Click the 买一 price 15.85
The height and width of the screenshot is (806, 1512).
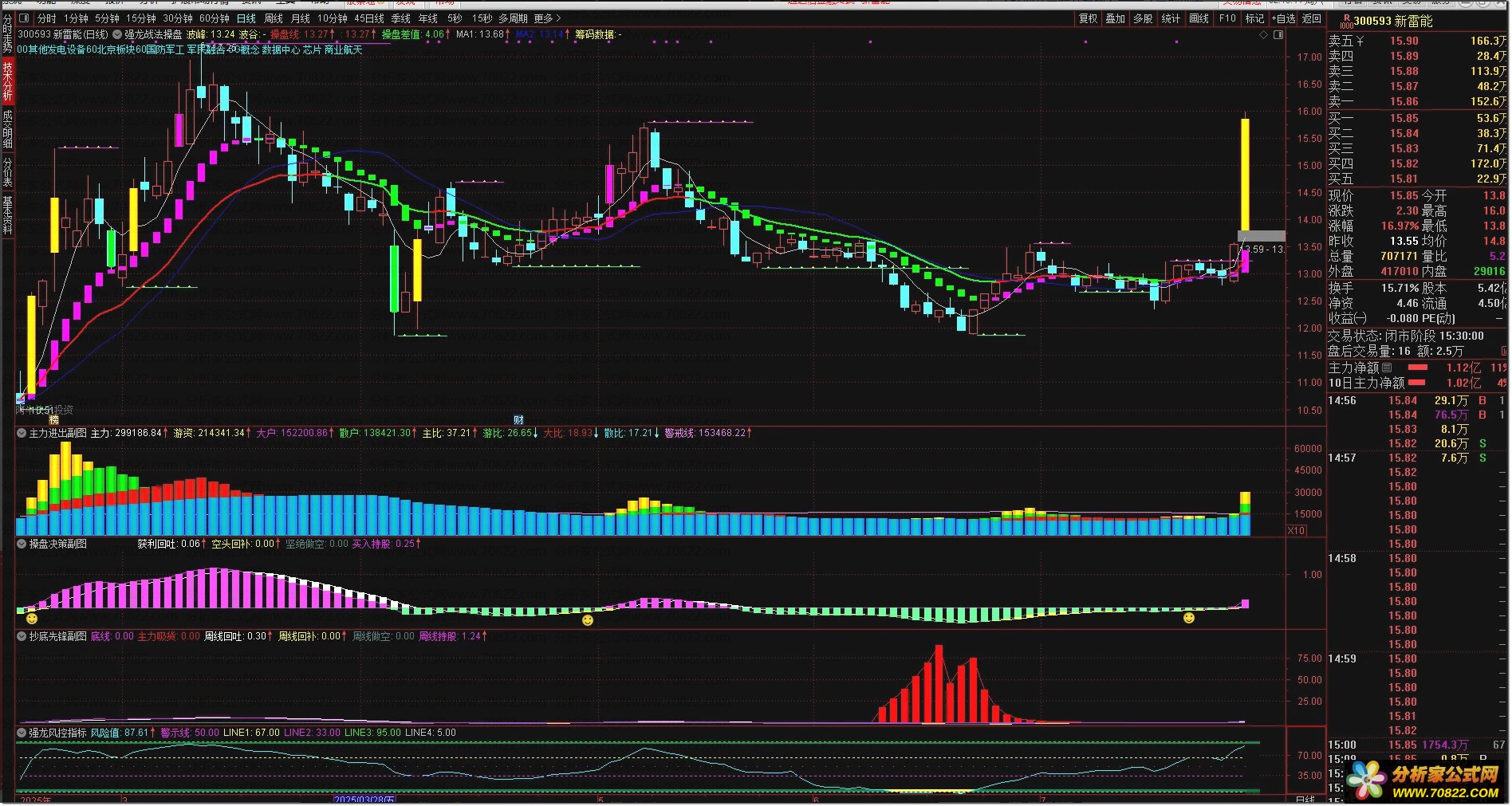(1404, 118)
